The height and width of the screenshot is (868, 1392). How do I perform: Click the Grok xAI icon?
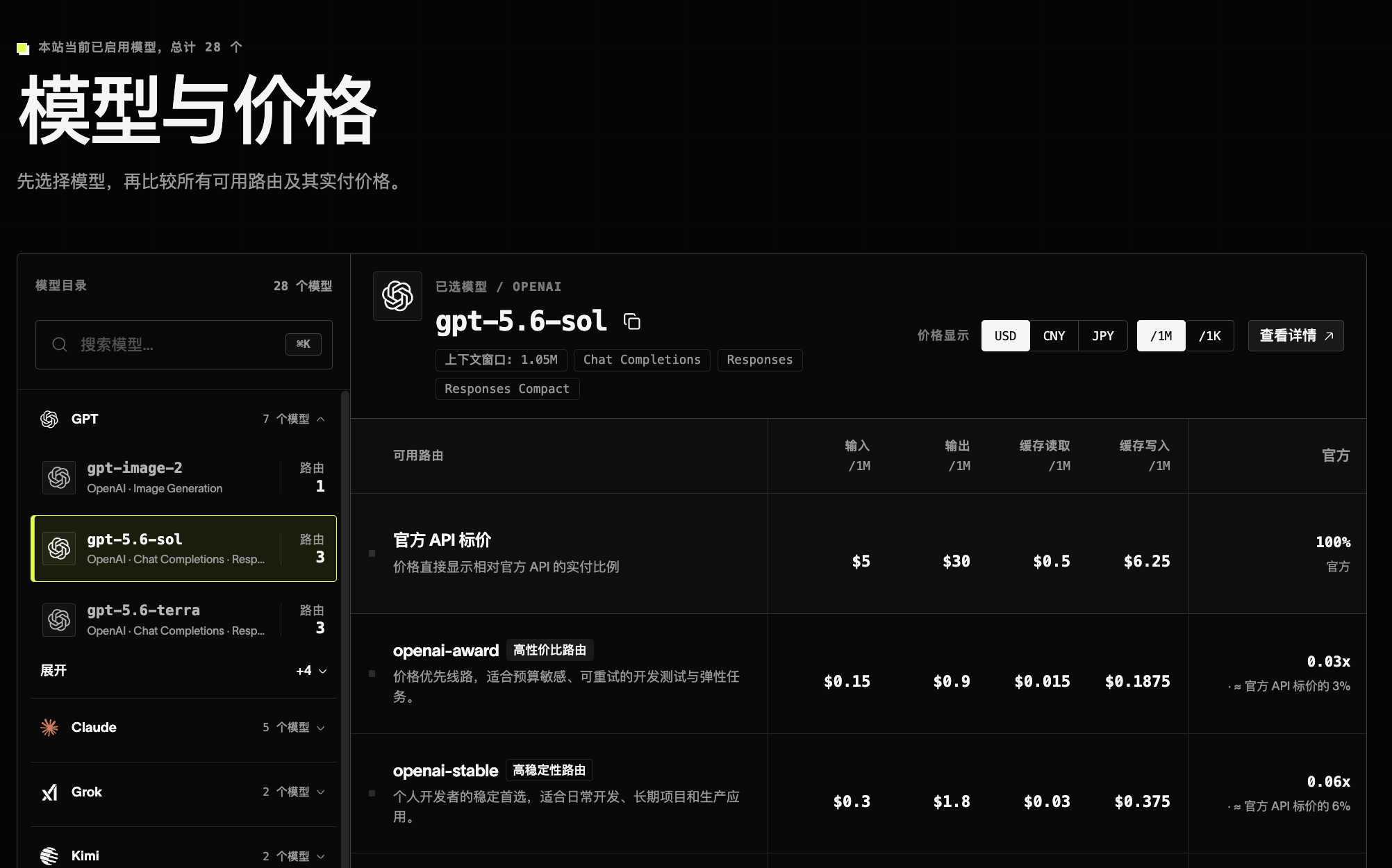[x=49, y=792]
